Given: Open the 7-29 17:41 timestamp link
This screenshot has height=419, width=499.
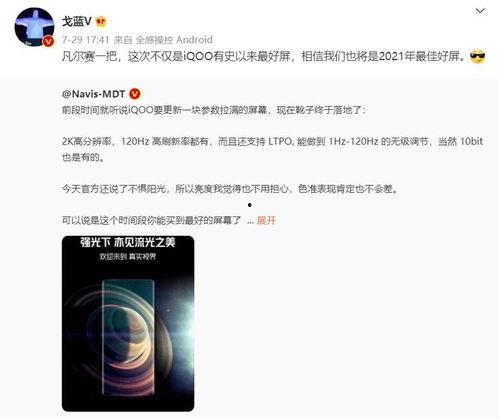Looking at the screenshot, I should pyautogui.click(x=86, y=40).
